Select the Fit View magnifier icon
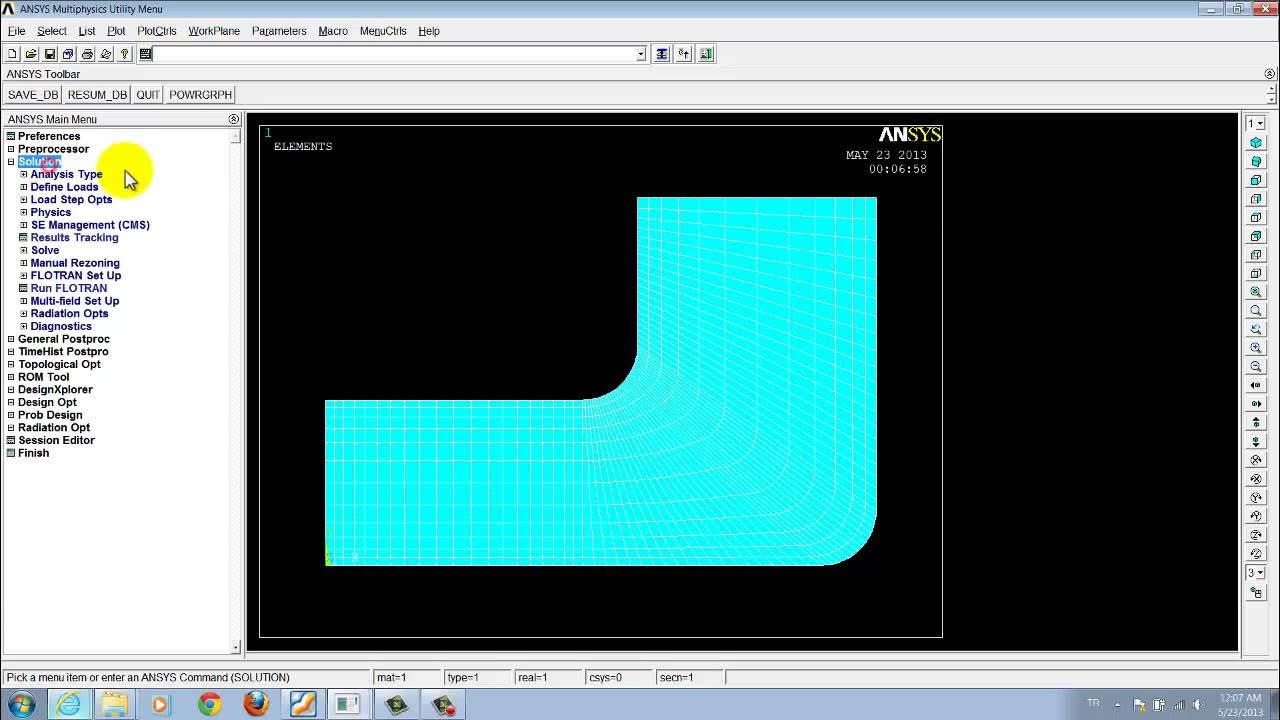The width and height of the screenshot is (1280, 720). 1256,292
